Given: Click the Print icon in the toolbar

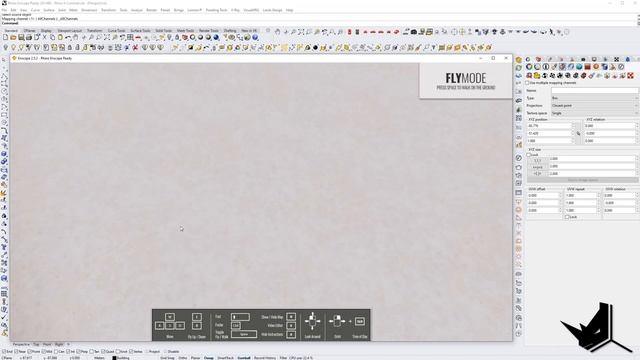Looking at the screenshot, I should click(29, 38).
